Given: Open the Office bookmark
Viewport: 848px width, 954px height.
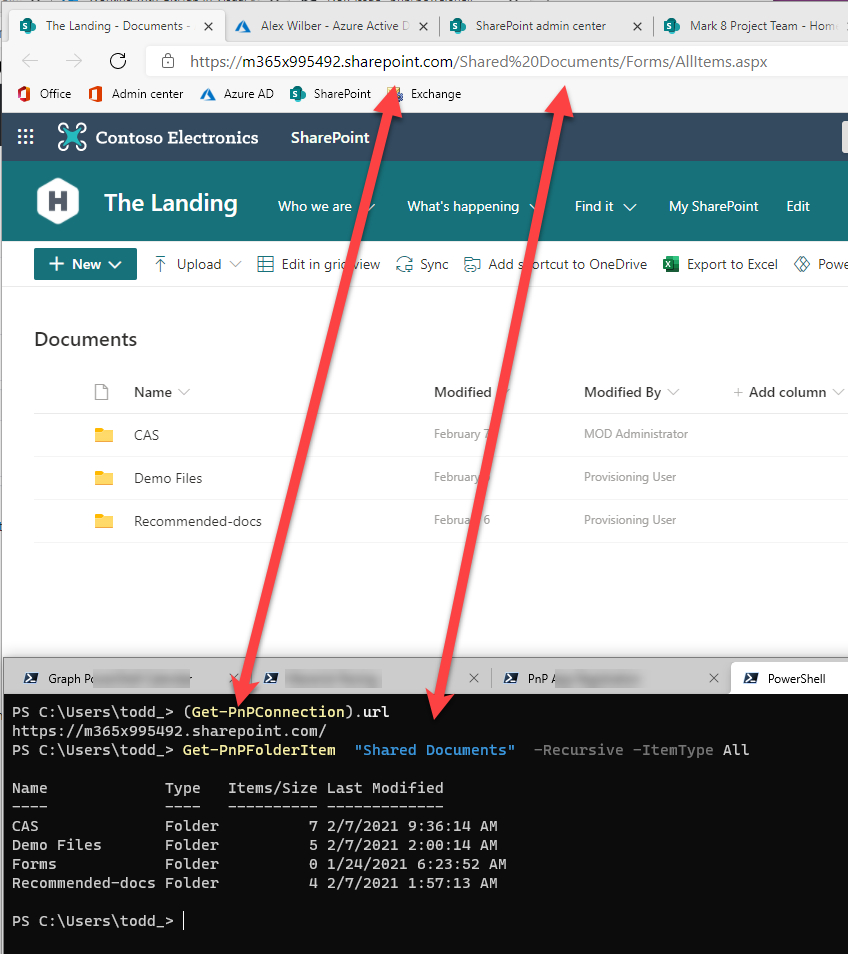Looking at the screenshot, I should point(44,94).
